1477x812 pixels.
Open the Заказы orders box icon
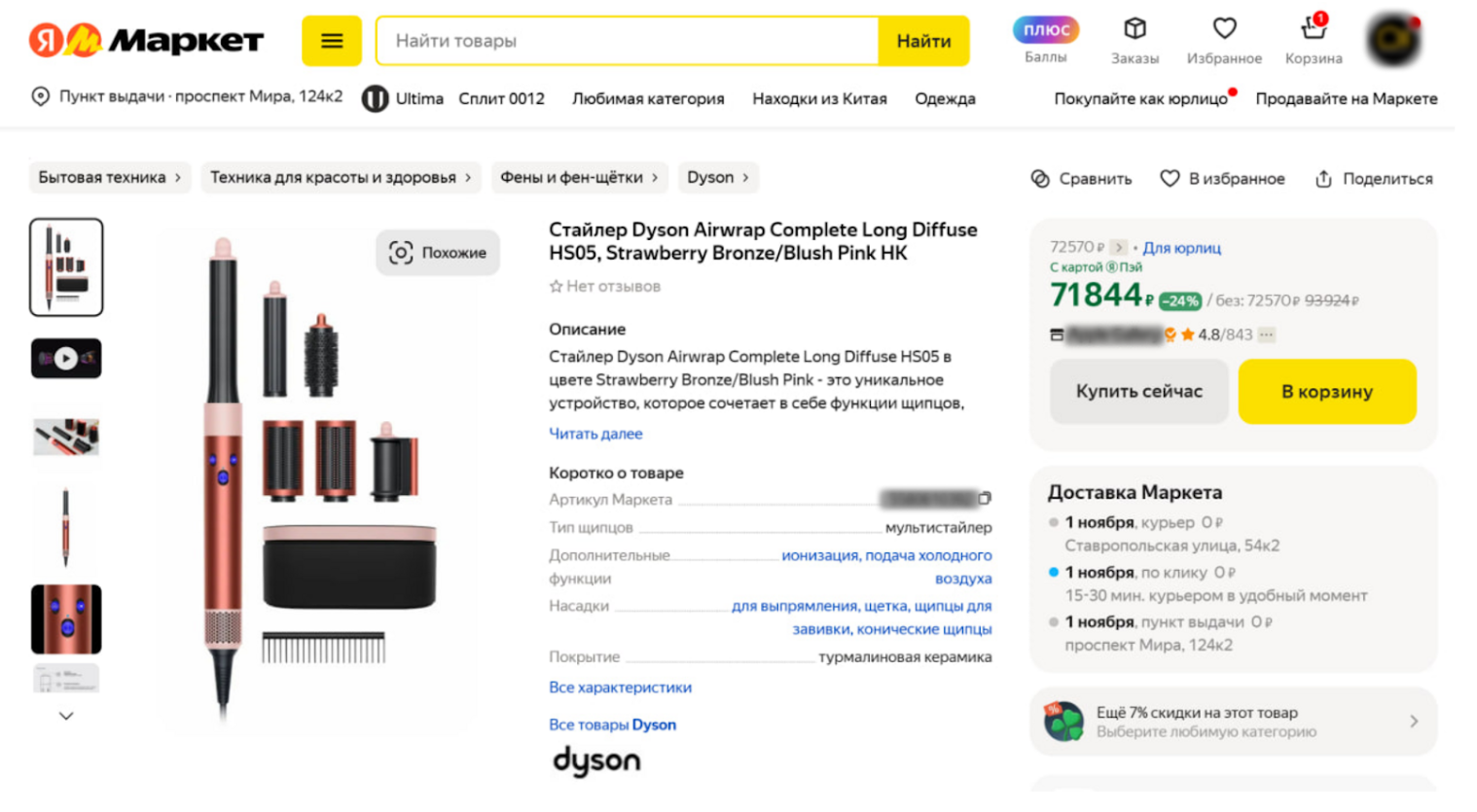pos(1135,29)
